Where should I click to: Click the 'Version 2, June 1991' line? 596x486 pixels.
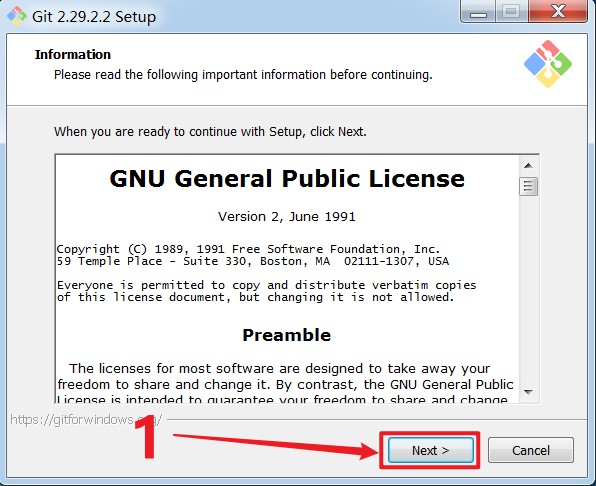tap(287, 217)
